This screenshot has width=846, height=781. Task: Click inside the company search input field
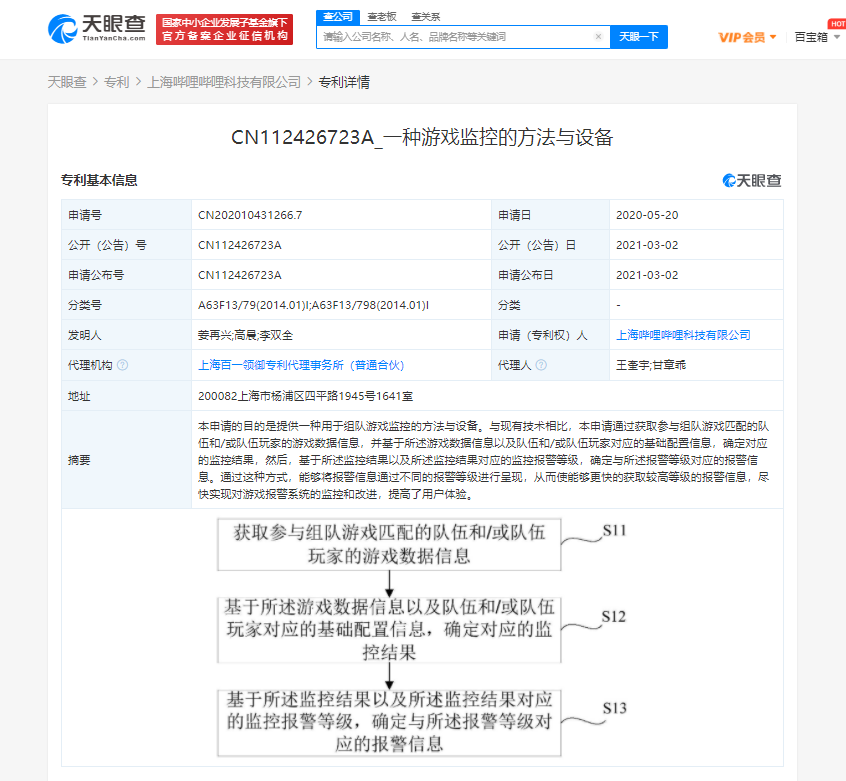(x=450, y=36)
